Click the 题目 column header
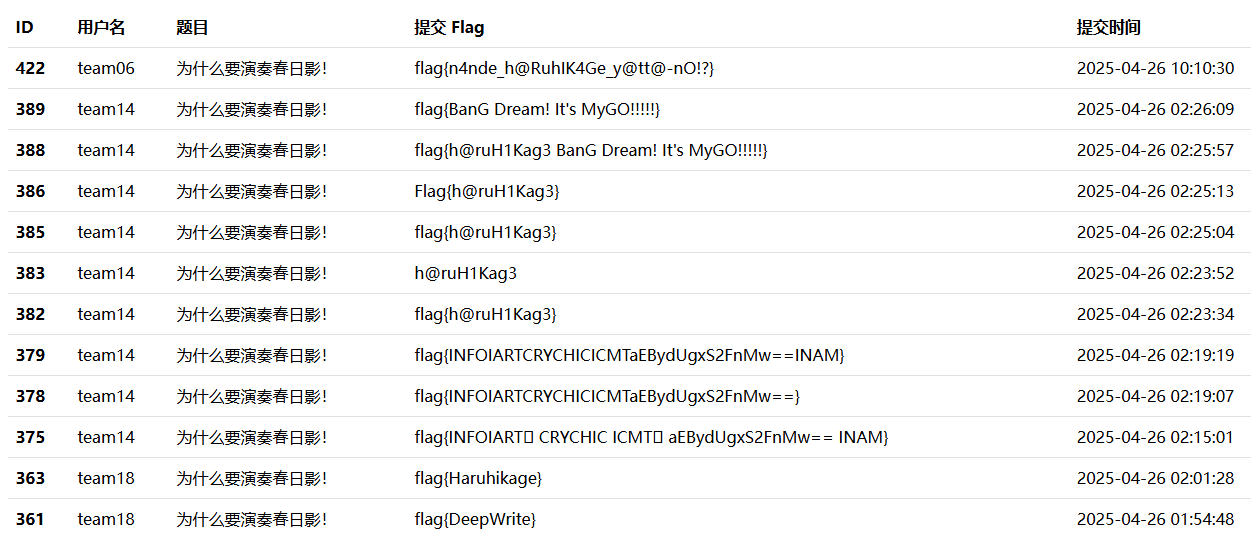Image resolution: width=1251 pixels, height=536 pixels. [x=192, y=28]
